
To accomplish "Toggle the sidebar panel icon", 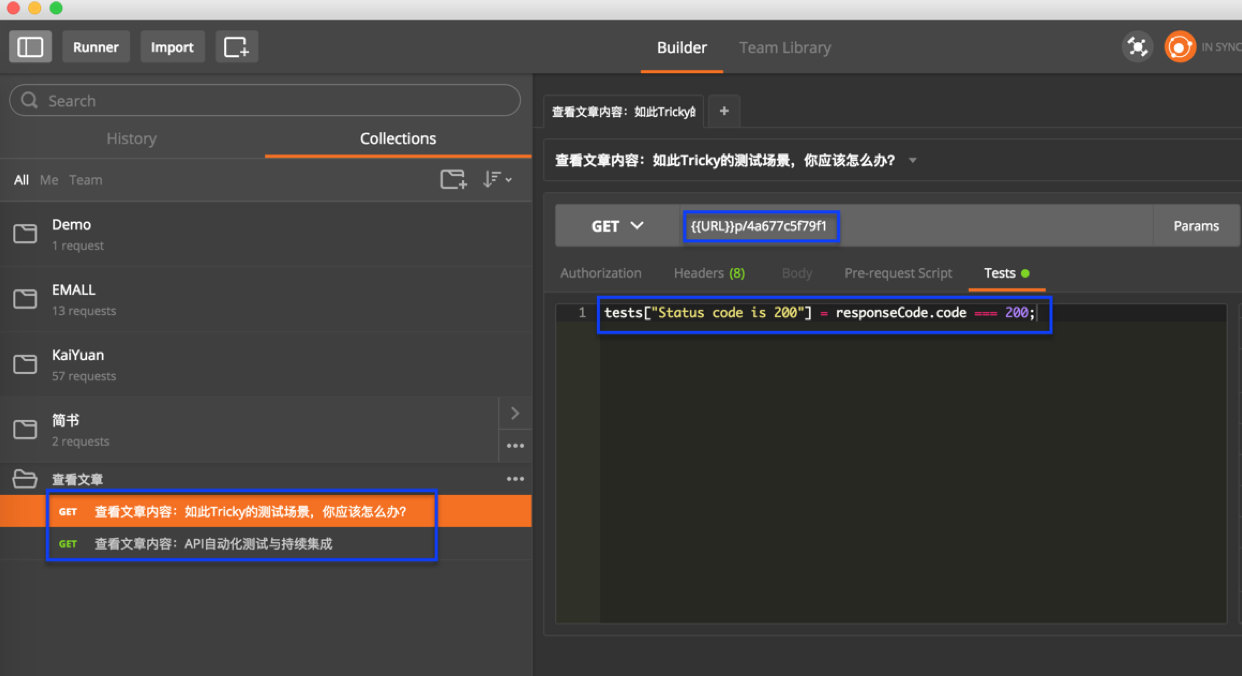I will click(31, 47).
